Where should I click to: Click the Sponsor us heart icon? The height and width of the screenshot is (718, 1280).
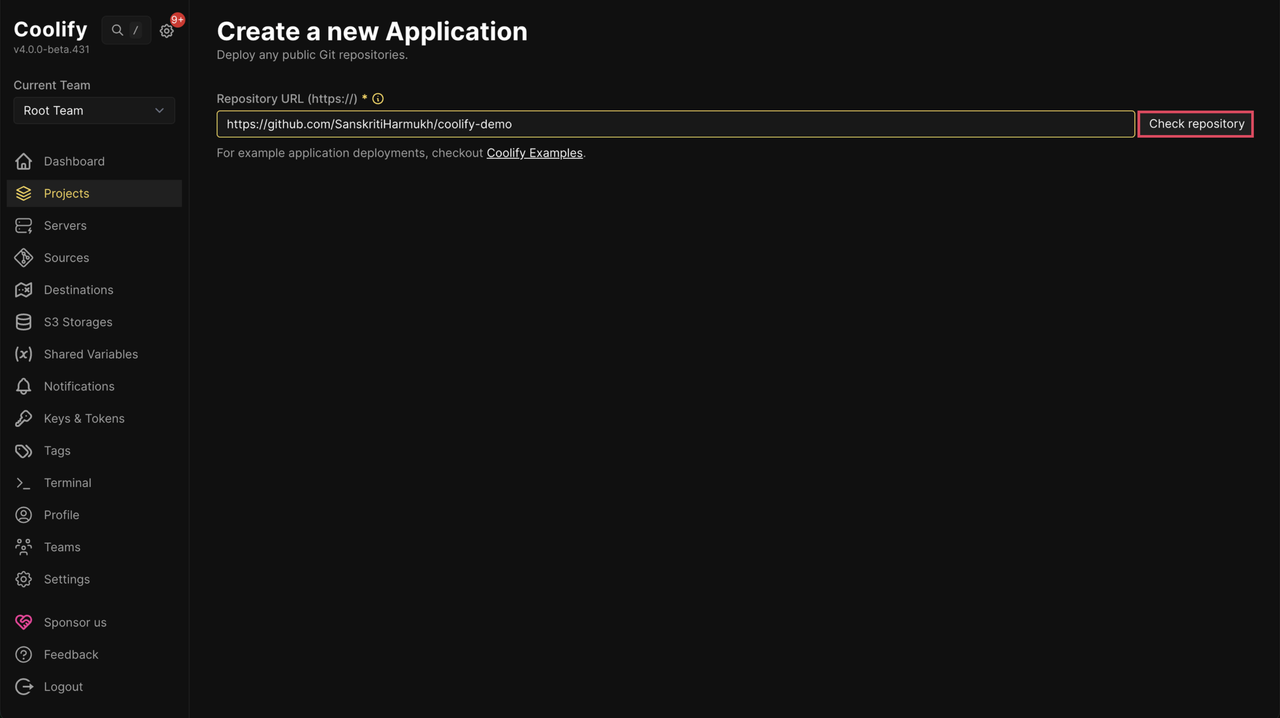pos(24,622)
